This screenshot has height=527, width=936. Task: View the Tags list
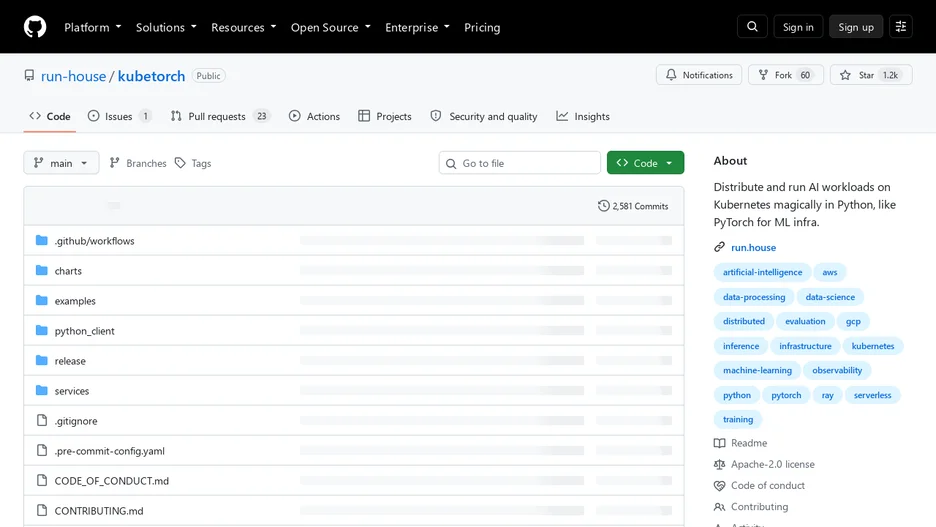(x=193, y=163)
